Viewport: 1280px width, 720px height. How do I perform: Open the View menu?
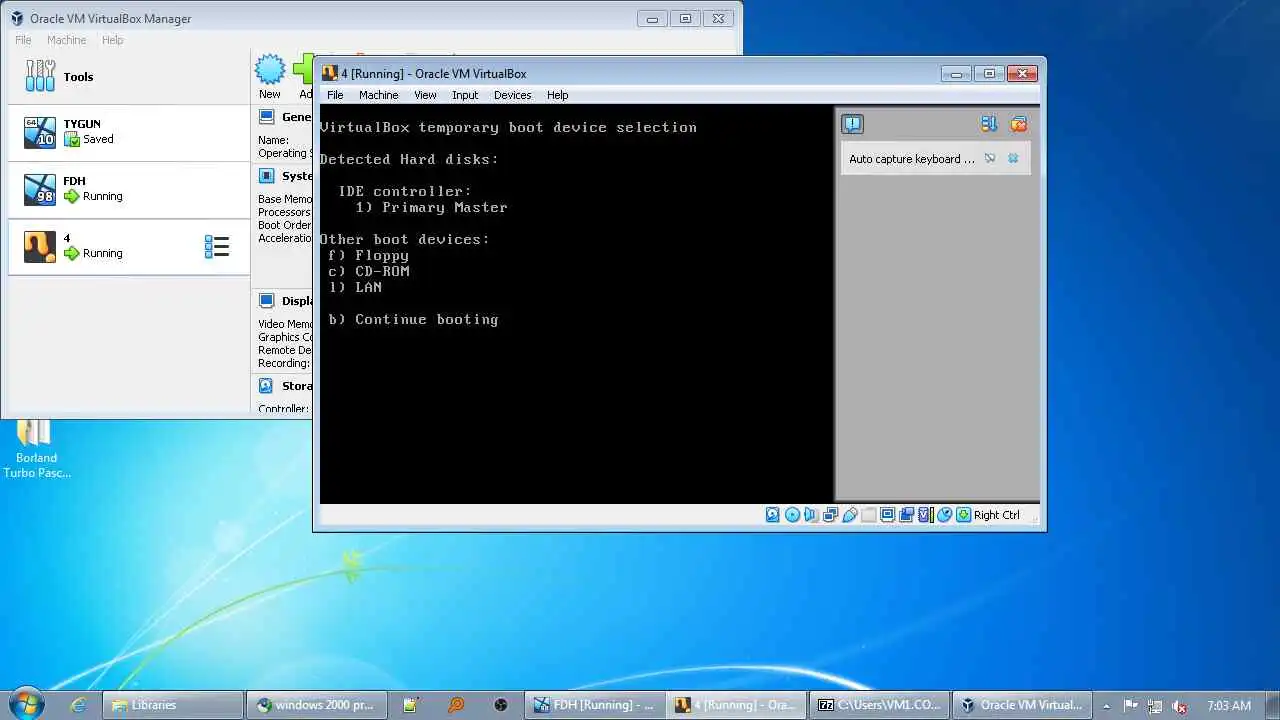click(x=425, y=95)
